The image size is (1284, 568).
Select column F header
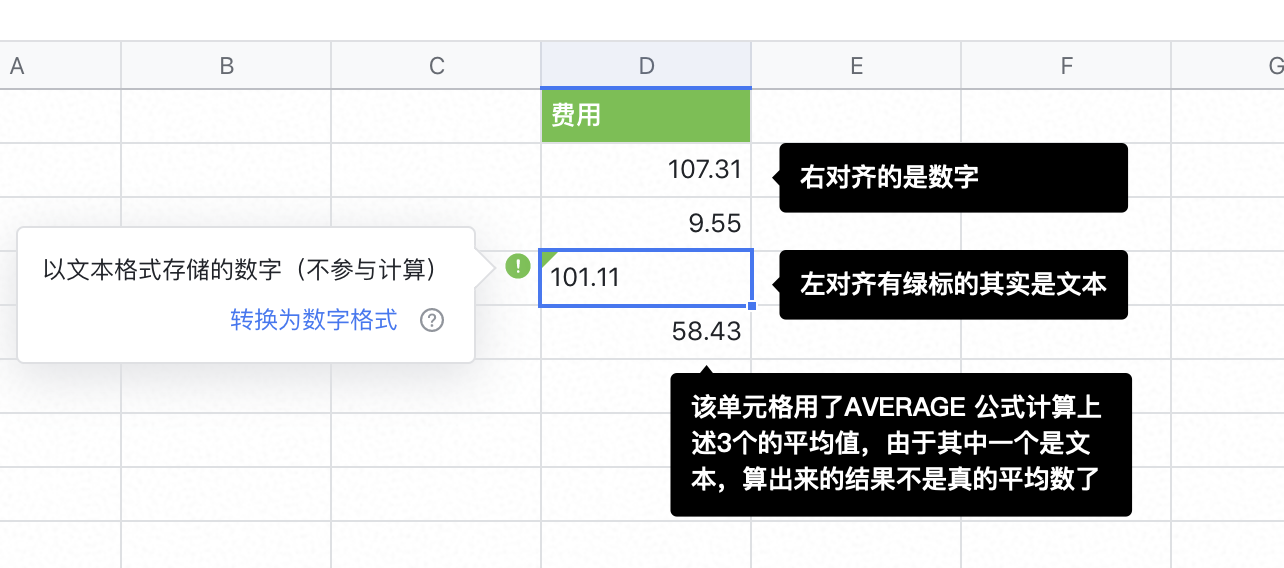pos(1066,66)
